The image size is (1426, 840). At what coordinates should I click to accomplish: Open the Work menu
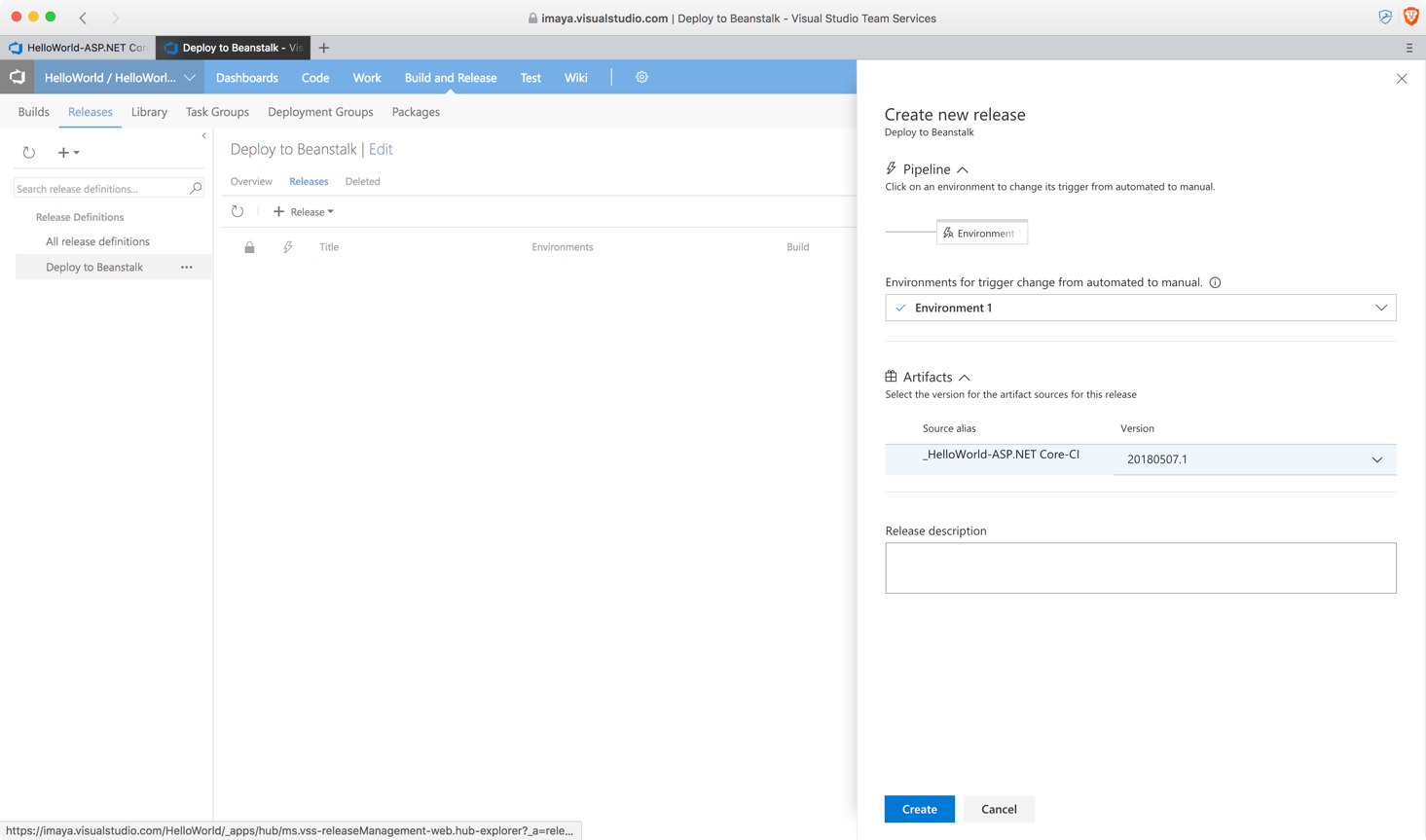click(x=367, y=78)
